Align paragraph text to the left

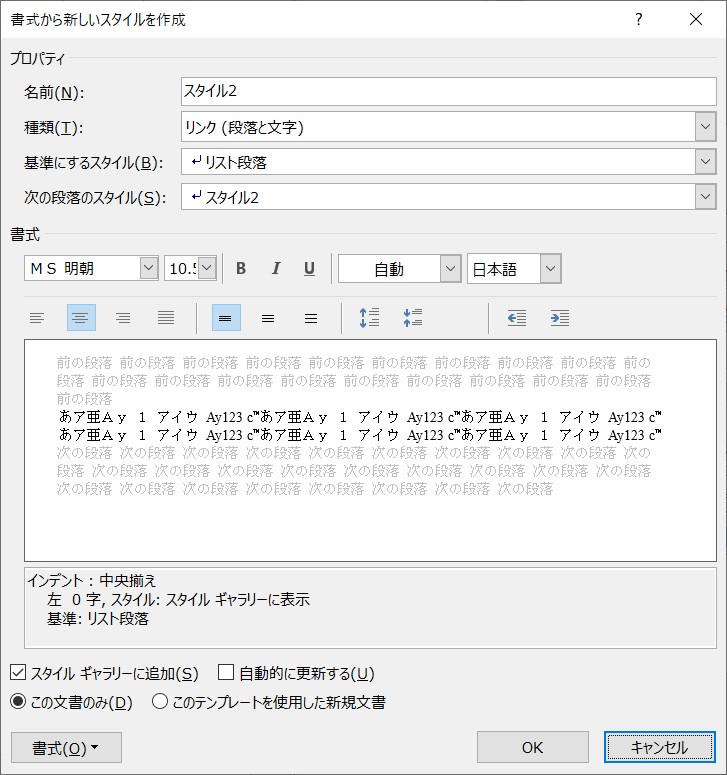[38, 317]
